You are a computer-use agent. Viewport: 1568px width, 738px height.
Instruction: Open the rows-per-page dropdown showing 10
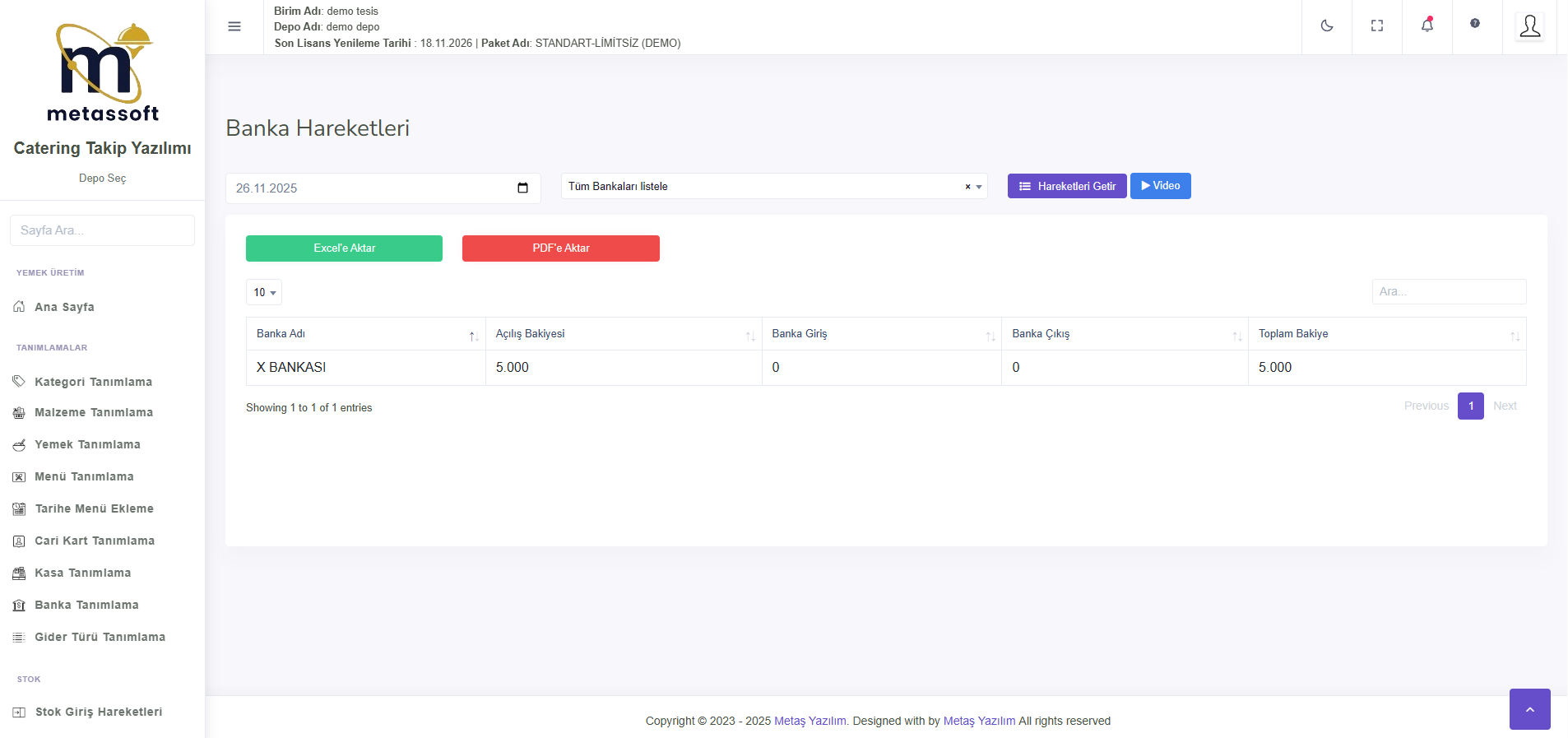(x=263, y=292)
